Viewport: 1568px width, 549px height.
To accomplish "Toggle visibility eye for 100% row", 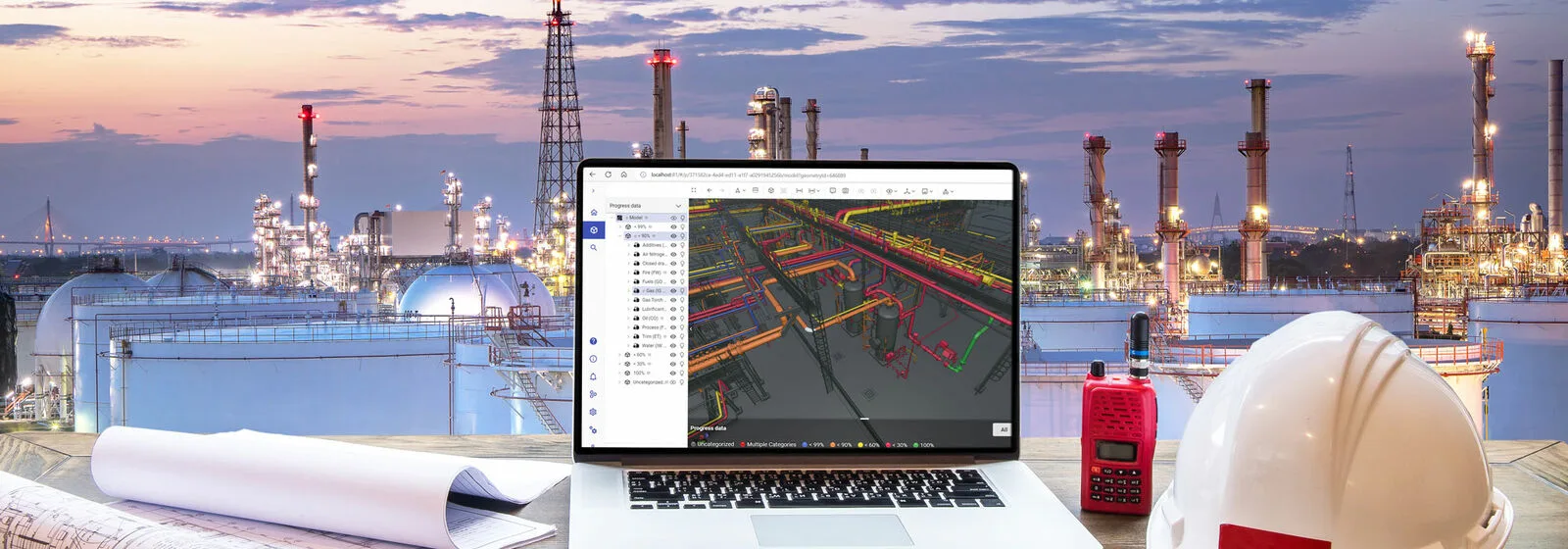I will pyautogui.click(x=673, y=373).
